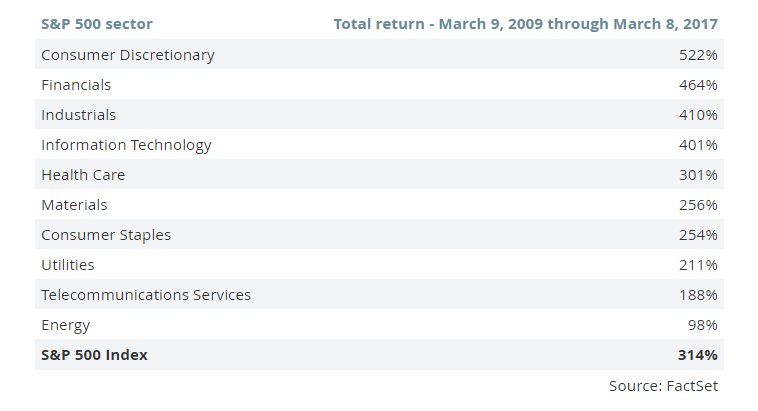Click the "S&P 500 sector" column header
This screenshot has width=758, height=411.
97,23
